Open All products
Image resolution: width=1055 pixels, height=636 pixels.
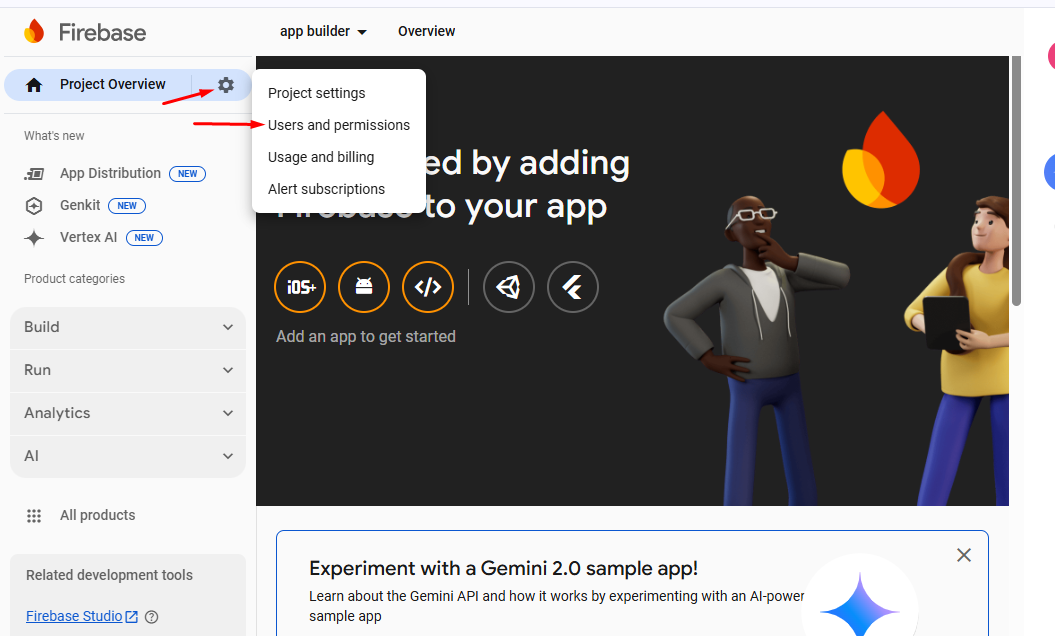coord(98,516)
